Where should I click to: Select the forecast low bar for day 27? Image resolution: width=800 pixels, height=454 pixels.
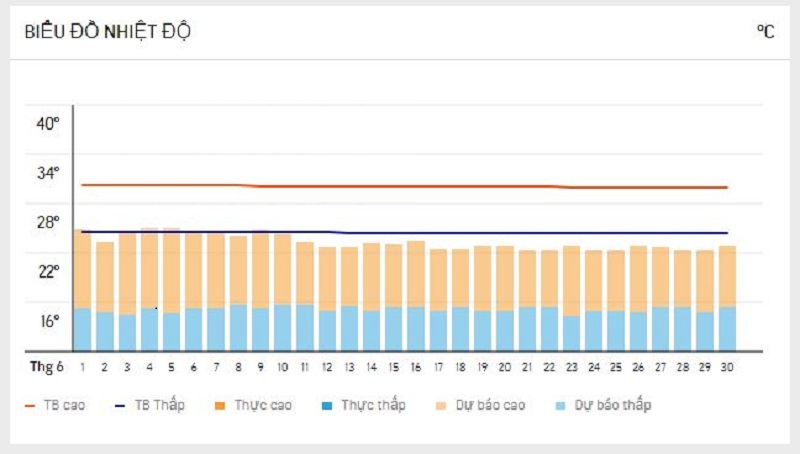[x=660, y=329]
